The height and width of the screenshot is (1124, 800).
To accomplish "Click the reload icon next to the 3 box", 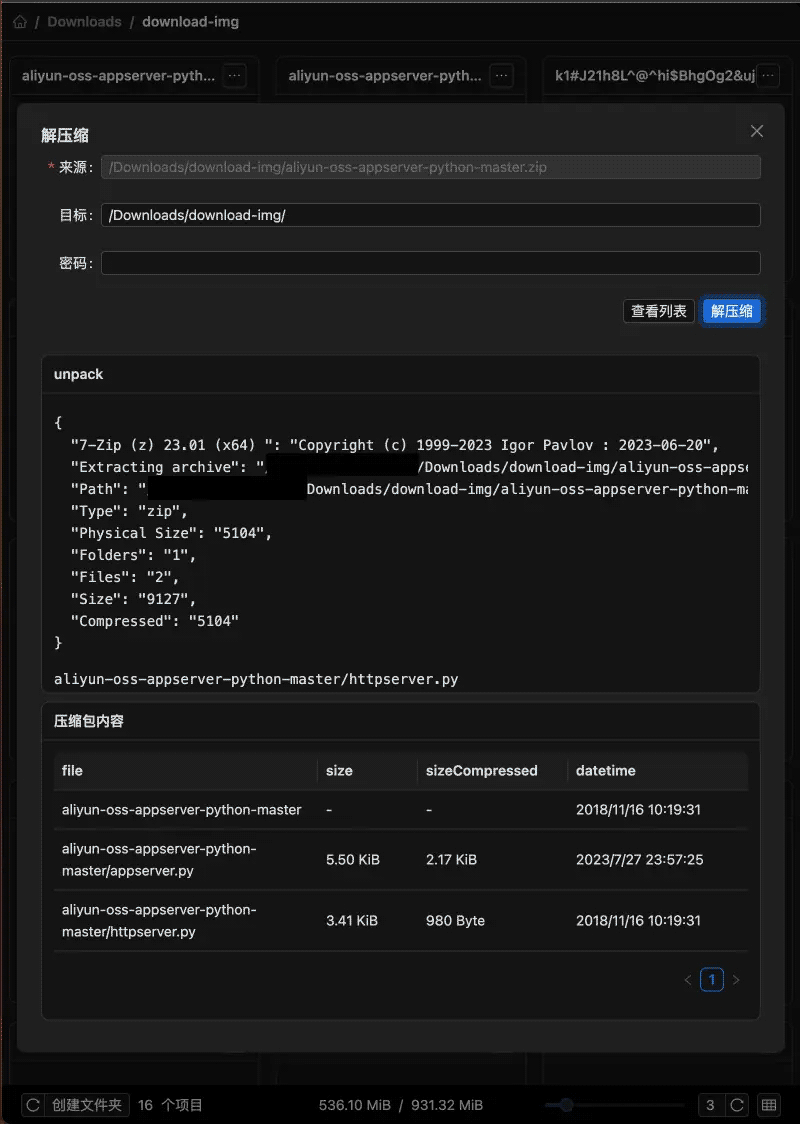I will pos(737,1105).
